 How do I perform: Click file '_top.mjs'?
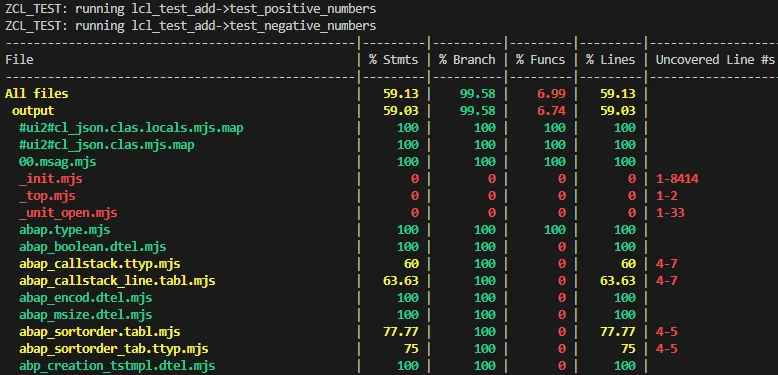(x=47, y=196)
